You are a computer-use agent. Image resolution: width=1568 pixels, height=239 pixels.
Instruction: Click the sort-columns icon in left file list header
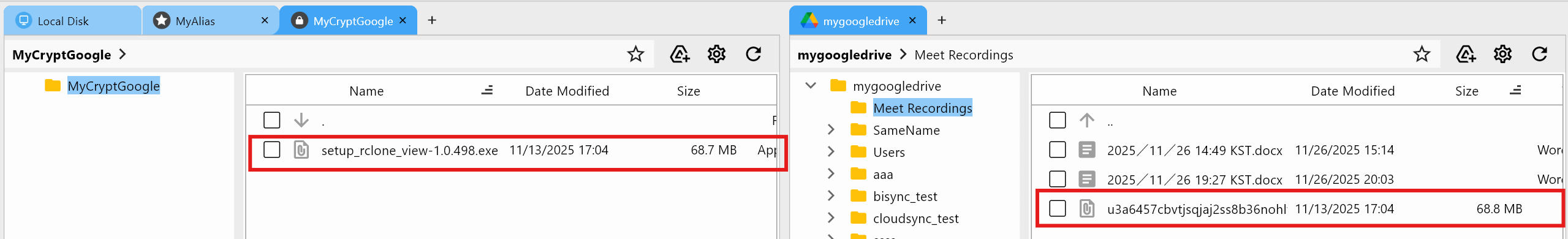point(487,91)
